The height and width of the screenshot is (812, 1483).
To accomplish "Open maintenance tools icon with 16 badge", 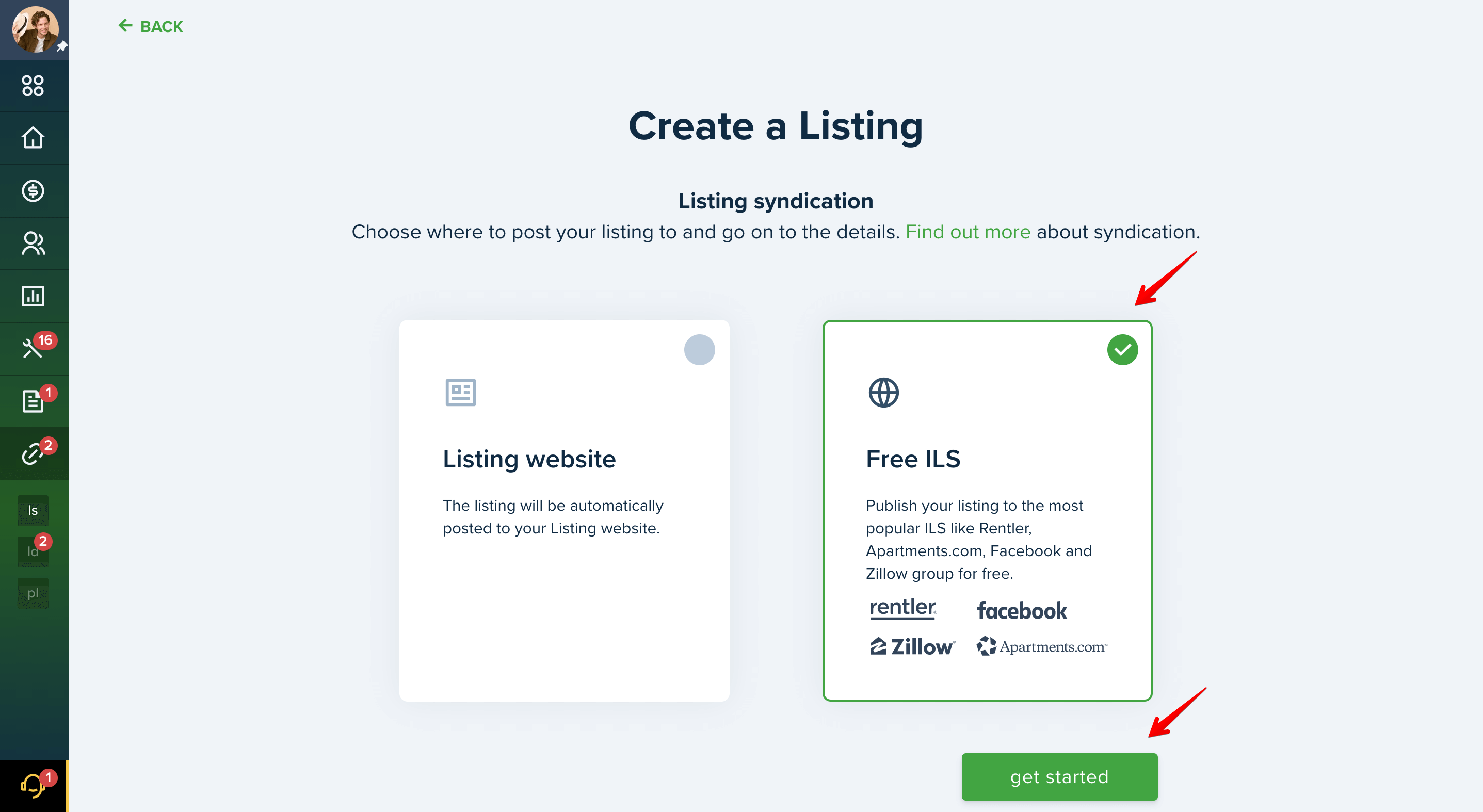I will pos(33,348).
